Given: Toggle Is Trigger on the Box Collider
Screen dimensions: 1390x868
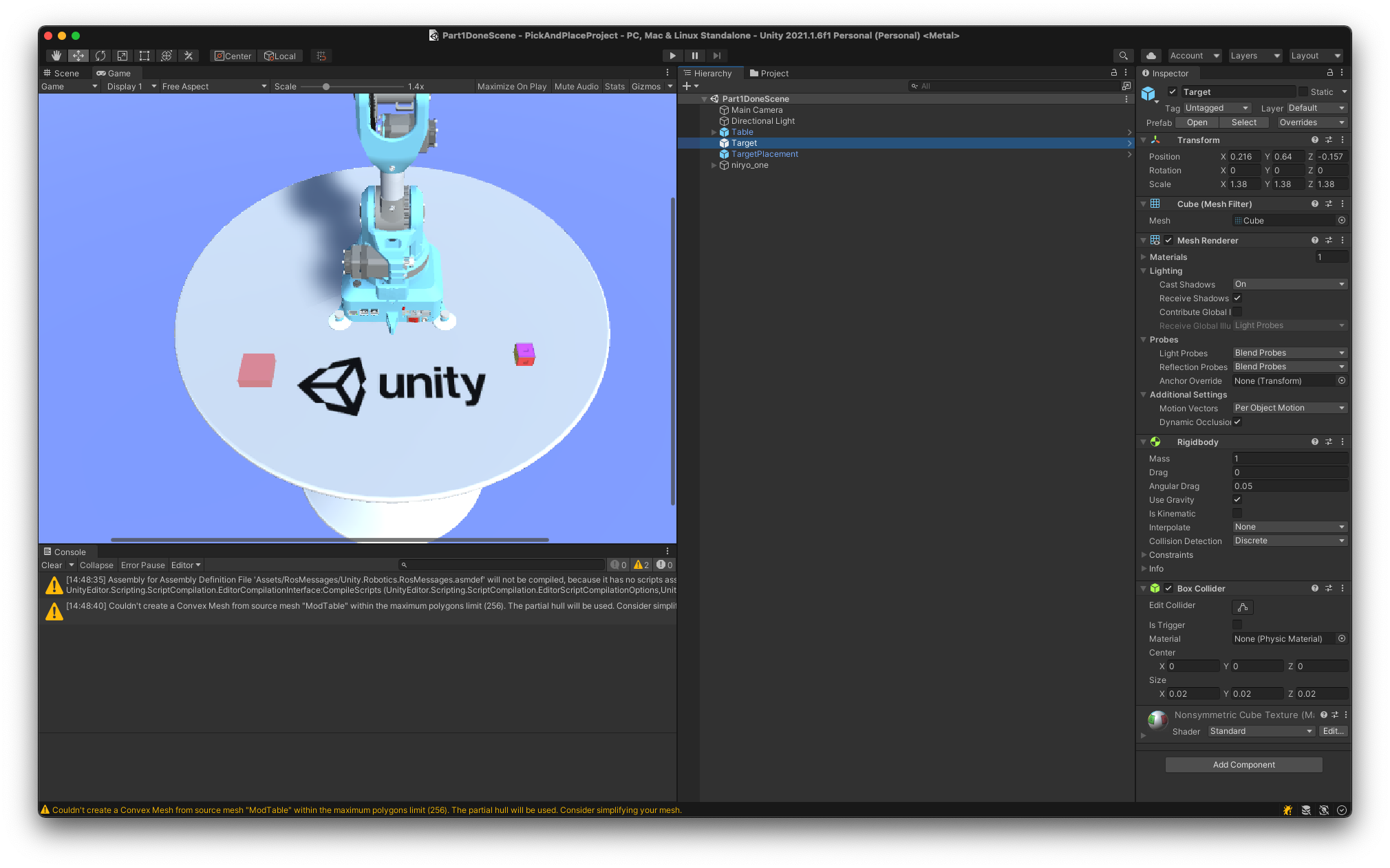Looking at the screenshot, I should coord(1237,625).
